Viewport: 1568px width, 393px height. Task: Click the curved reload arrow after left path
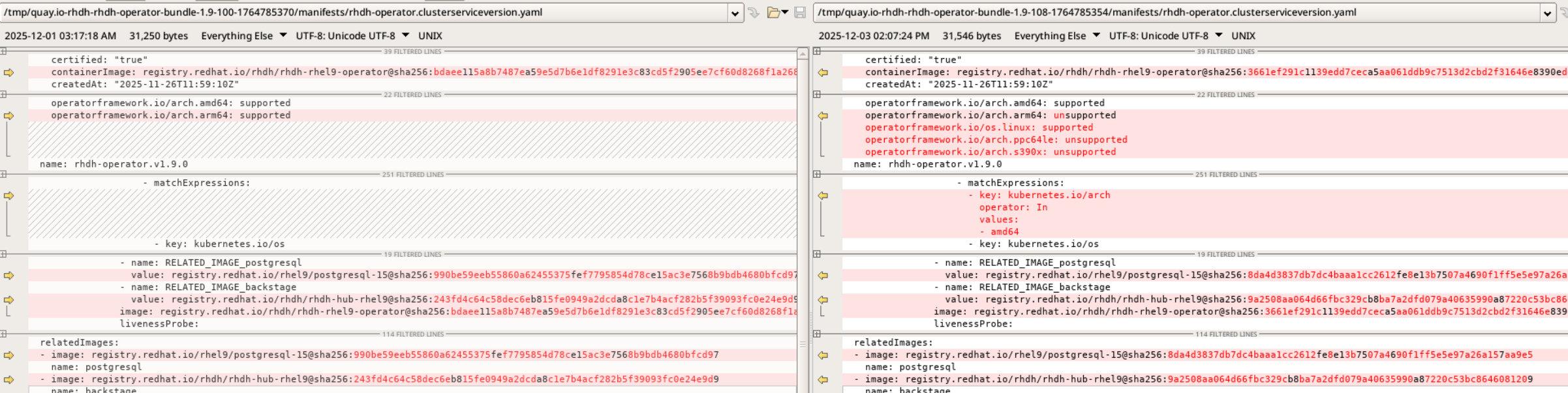754,12
